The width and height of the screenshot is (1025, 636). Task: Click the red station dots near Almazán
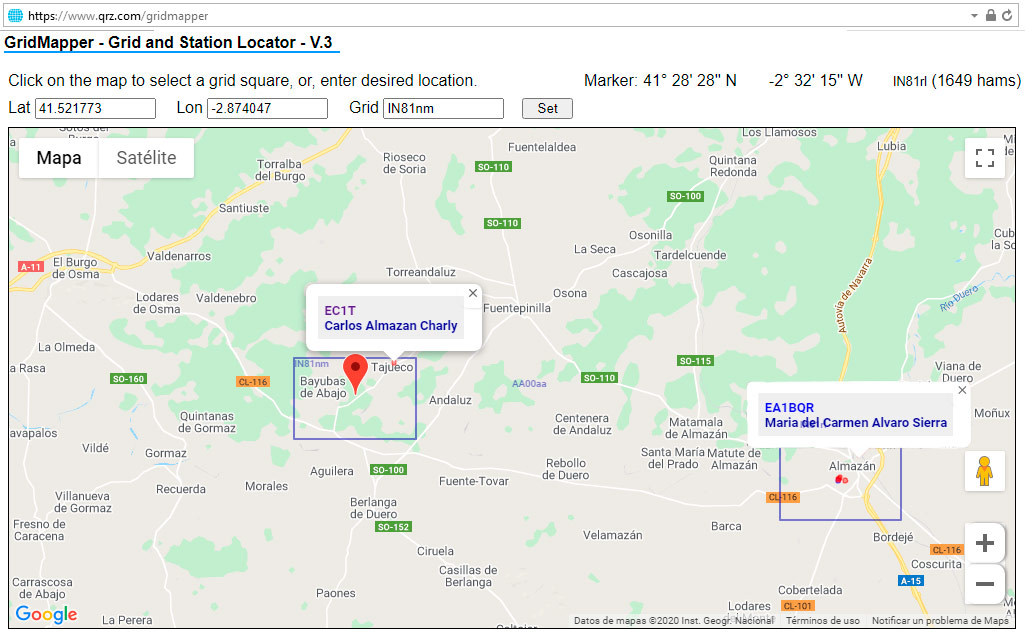pos(841,480)
